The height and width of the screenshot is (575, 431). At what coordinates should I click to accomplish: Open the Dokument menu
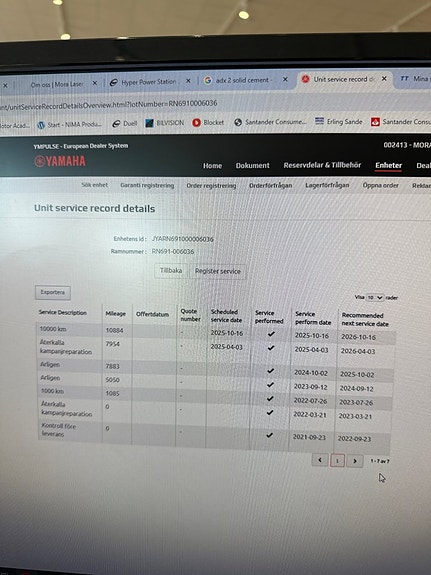(252, 165)
